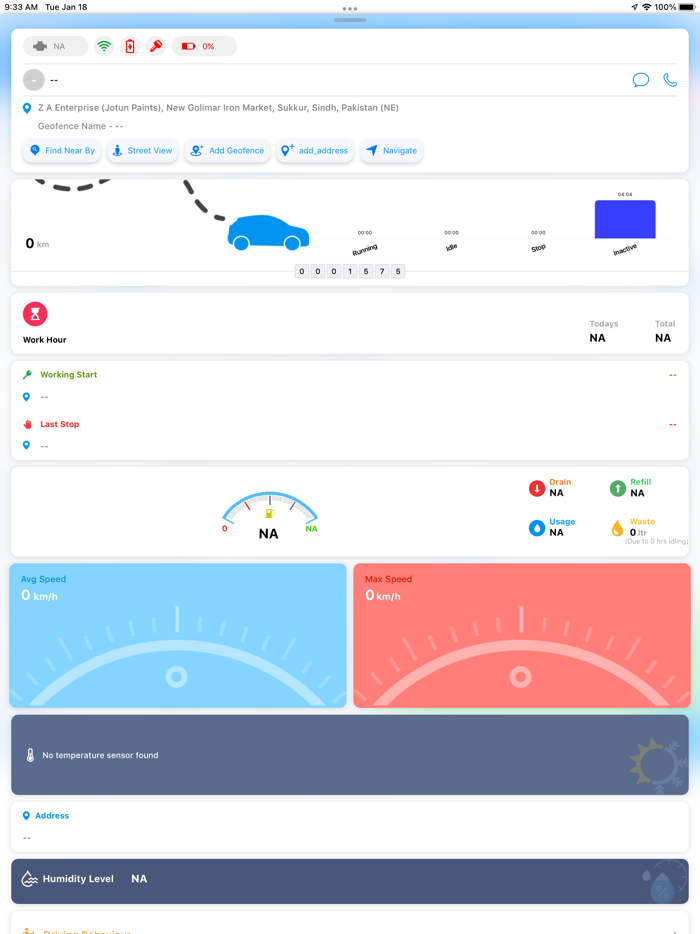Tap the Todays NA work hour value
The width and height of the screenshot is (700, 934).
pyautogui.click(x=598, y=338)
